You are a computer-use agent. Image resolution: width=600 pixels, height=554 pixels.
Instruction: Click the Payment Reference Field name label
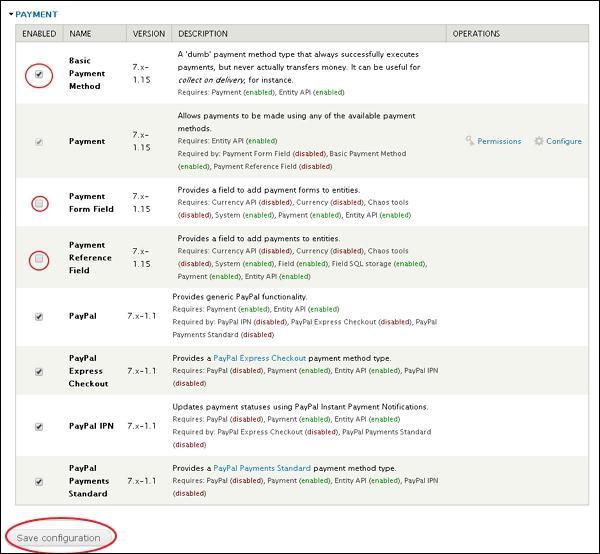[90, 257]
